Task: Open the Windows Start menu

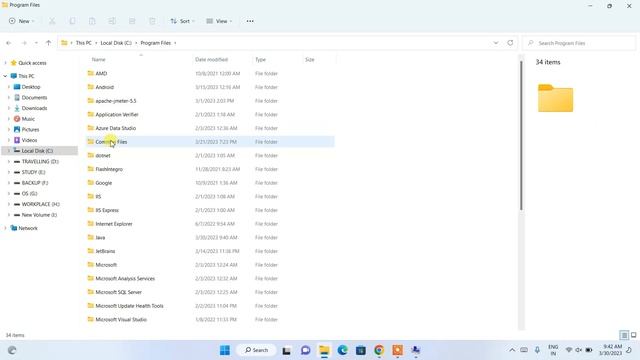Action: point(225,350)
